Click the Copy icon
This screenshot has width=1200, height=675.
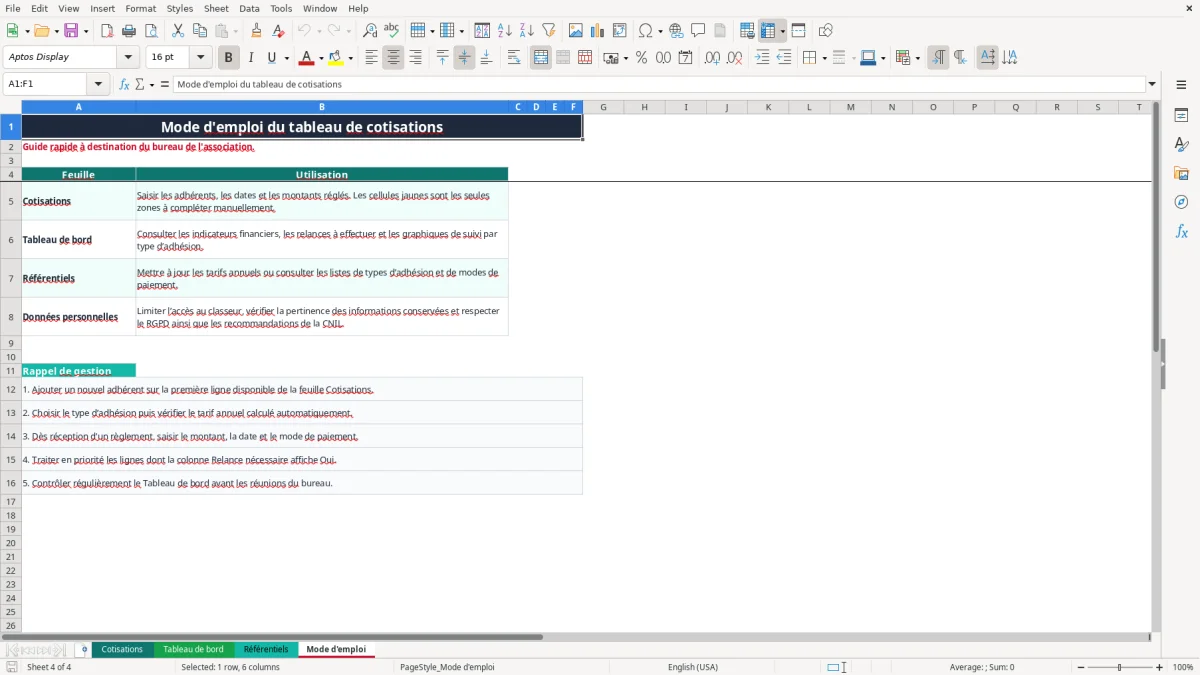pos(200,31)
